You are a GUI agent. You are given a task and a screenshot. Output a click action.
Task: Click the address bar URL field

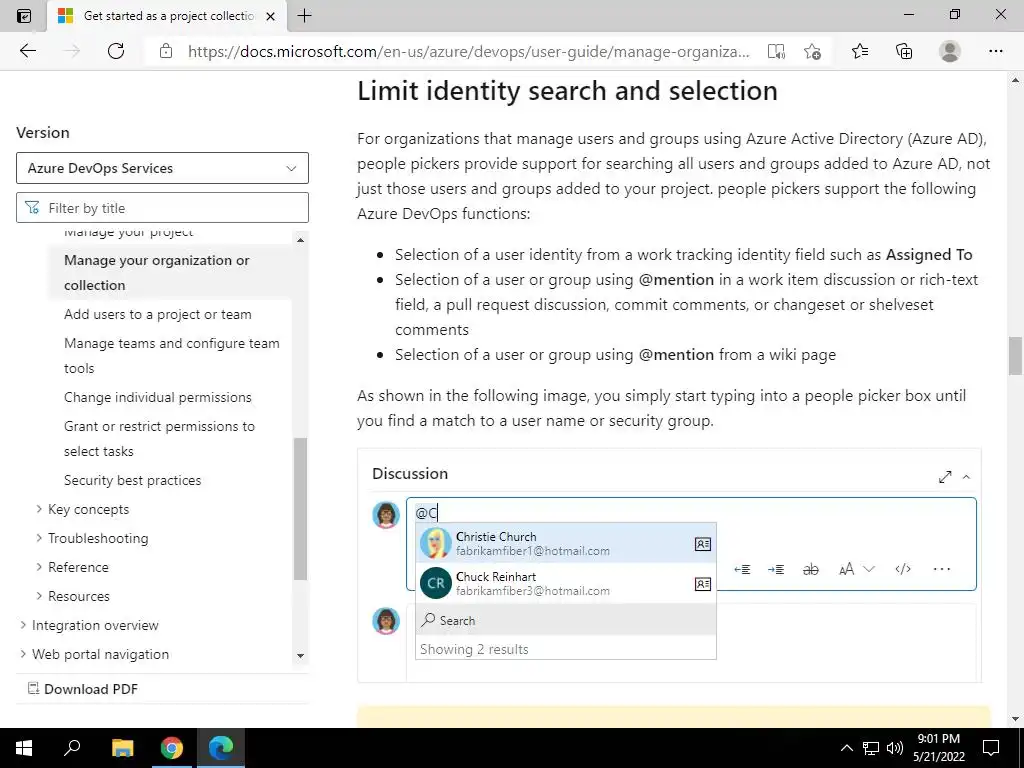468,52
